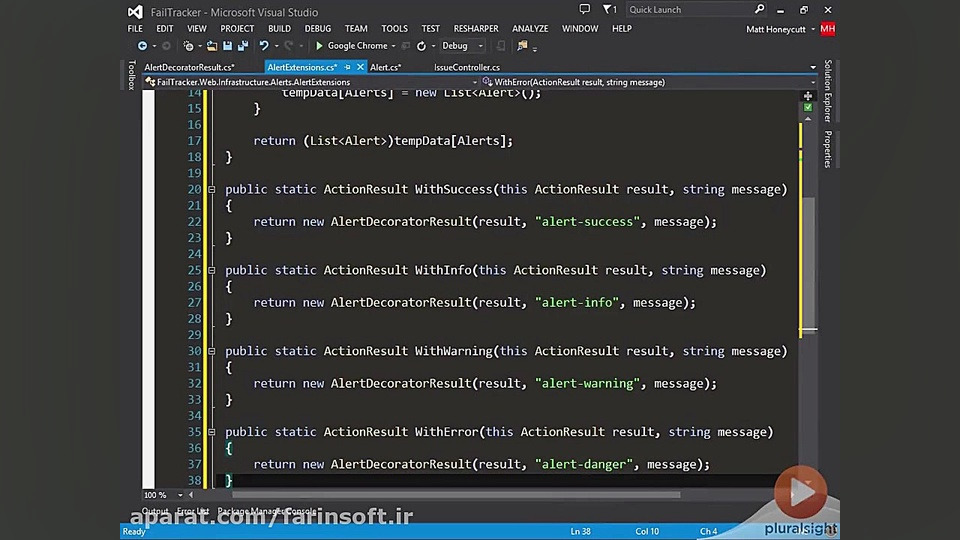Switch to the AlertDecoratorResult.cs tab
The image size is (960, 540).
(x=189, y=67)
